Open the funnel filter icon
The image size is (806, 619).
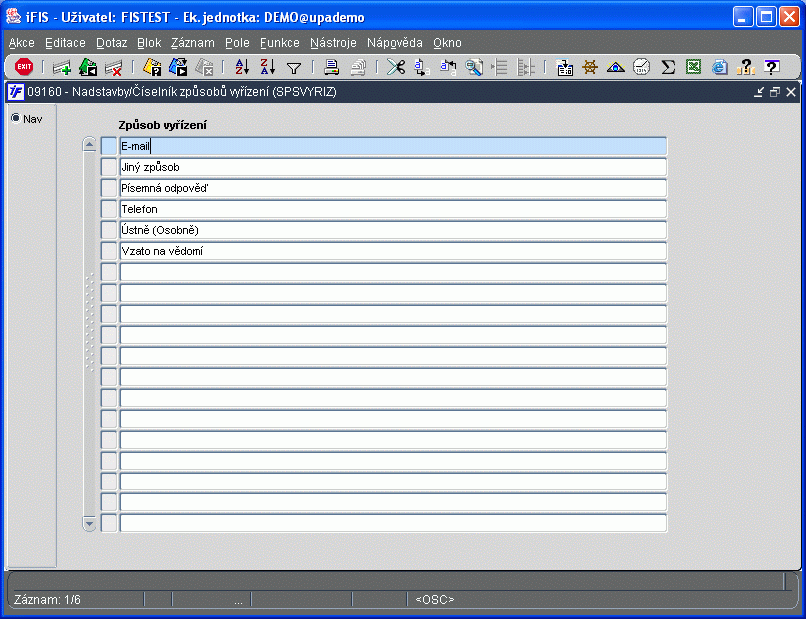294,68
